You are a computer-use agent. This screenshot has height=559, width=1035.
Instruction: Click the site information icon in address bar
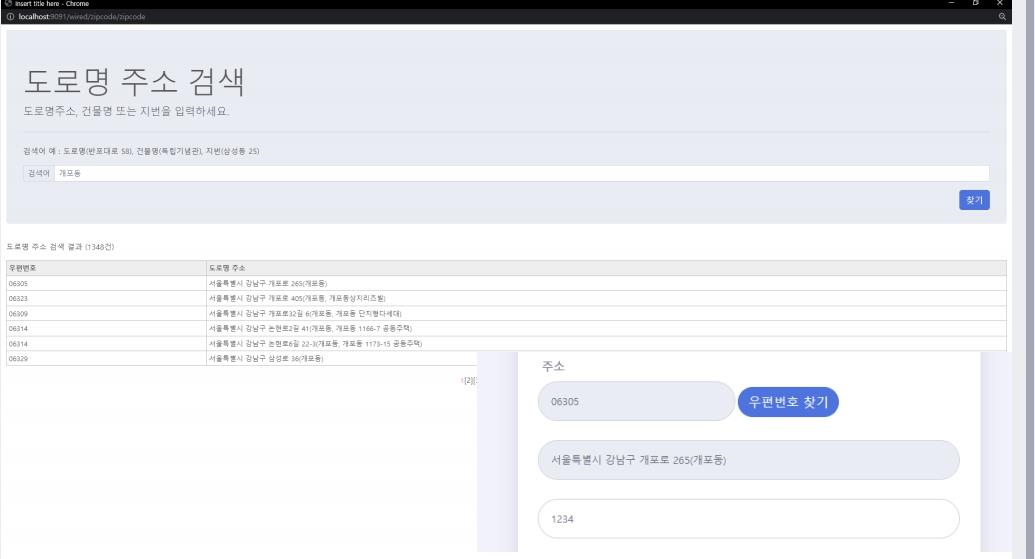pos(6,16)
